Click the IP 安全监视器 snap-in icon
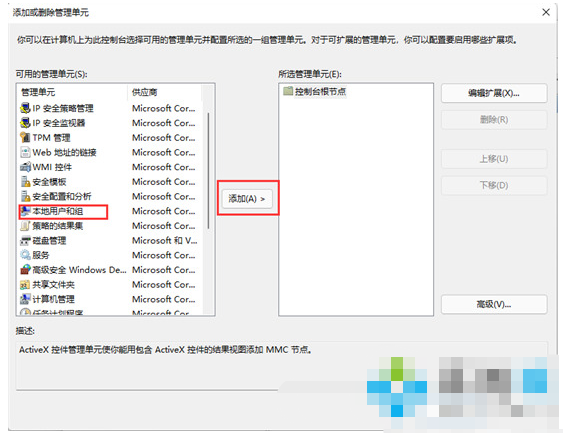The image size is (563, 433). tap(25, 123)
